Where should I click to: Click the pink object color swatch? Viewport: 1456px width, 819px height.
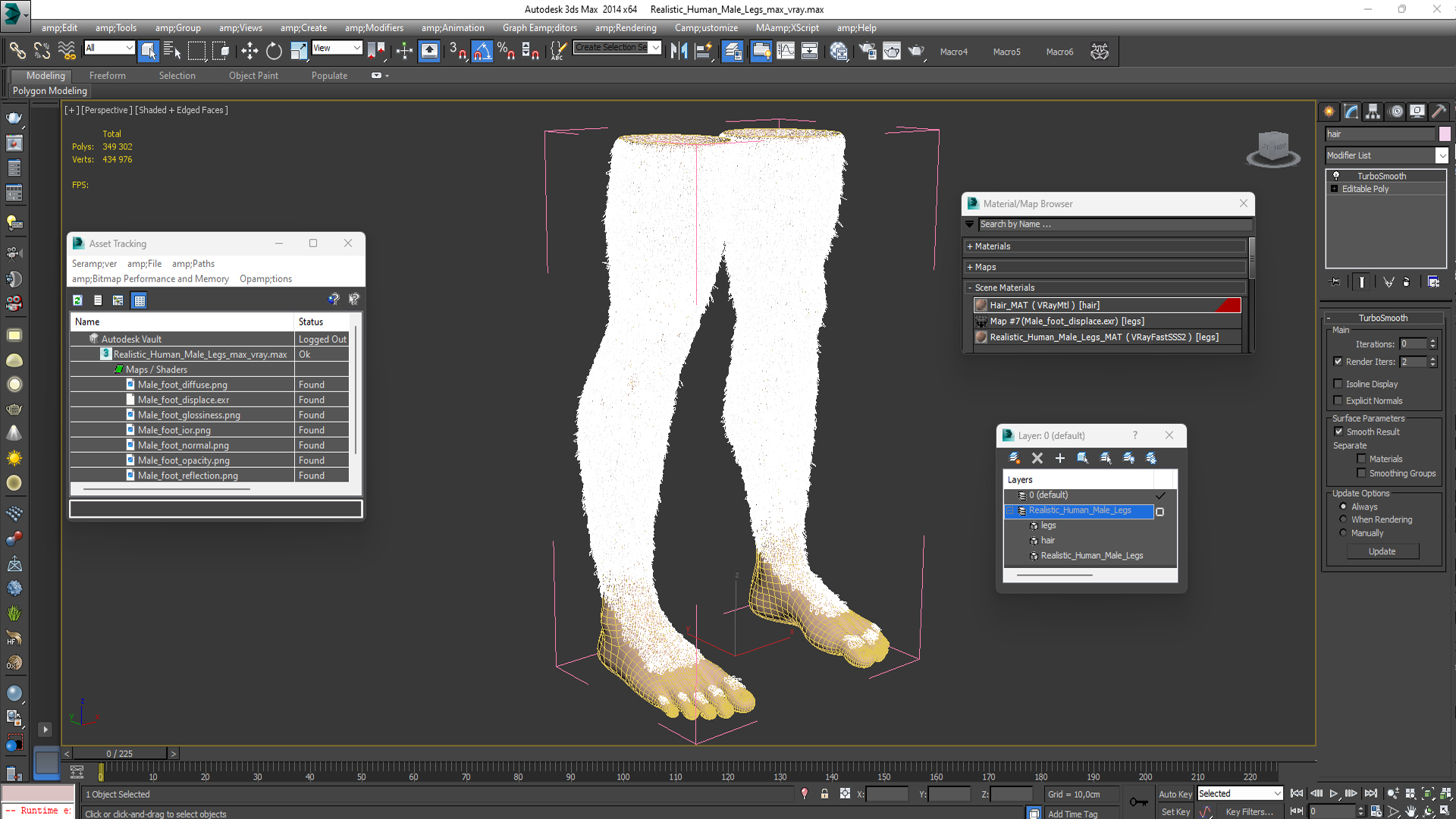point(1445,134)
